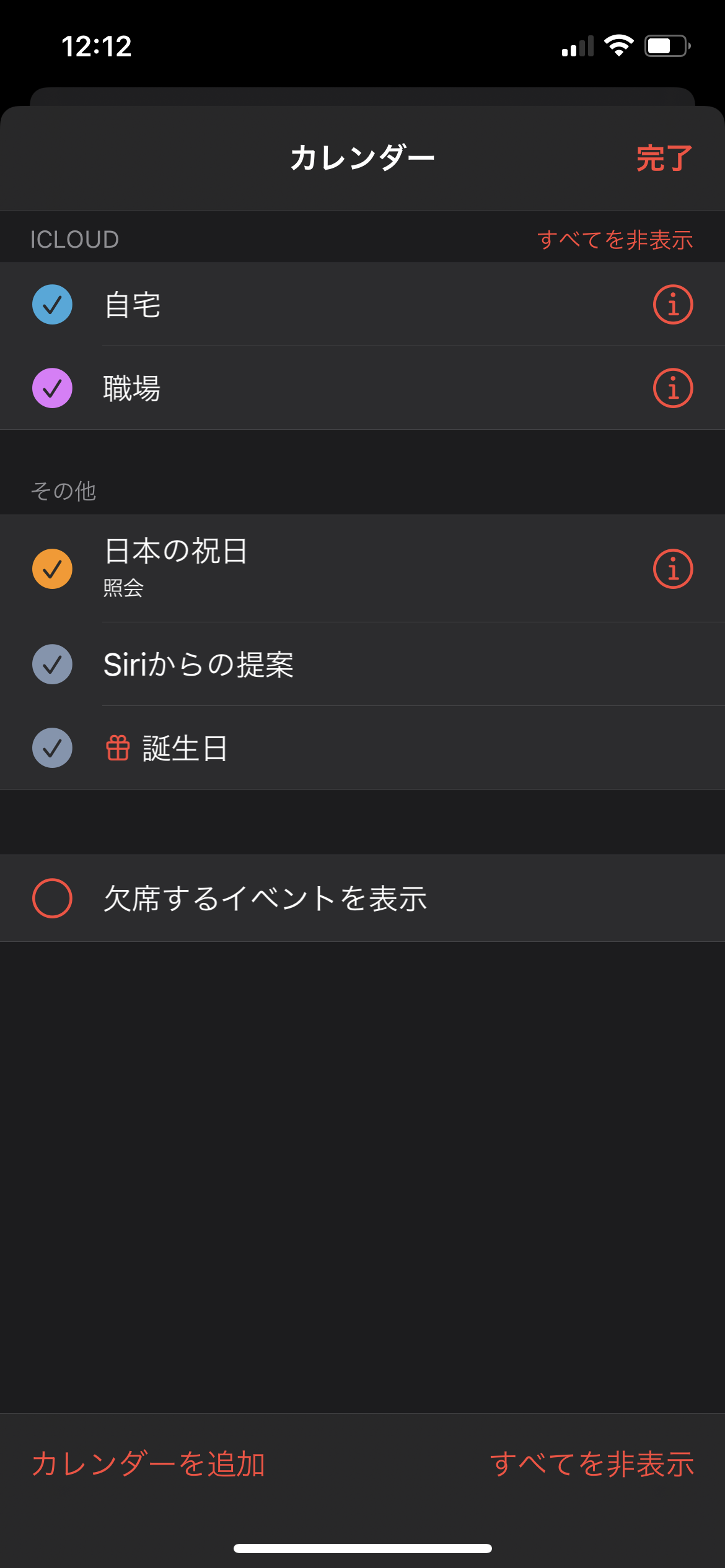The image size is (725, 1568).
Task: Tap the cellular signal icon
Action: (578, 47)
